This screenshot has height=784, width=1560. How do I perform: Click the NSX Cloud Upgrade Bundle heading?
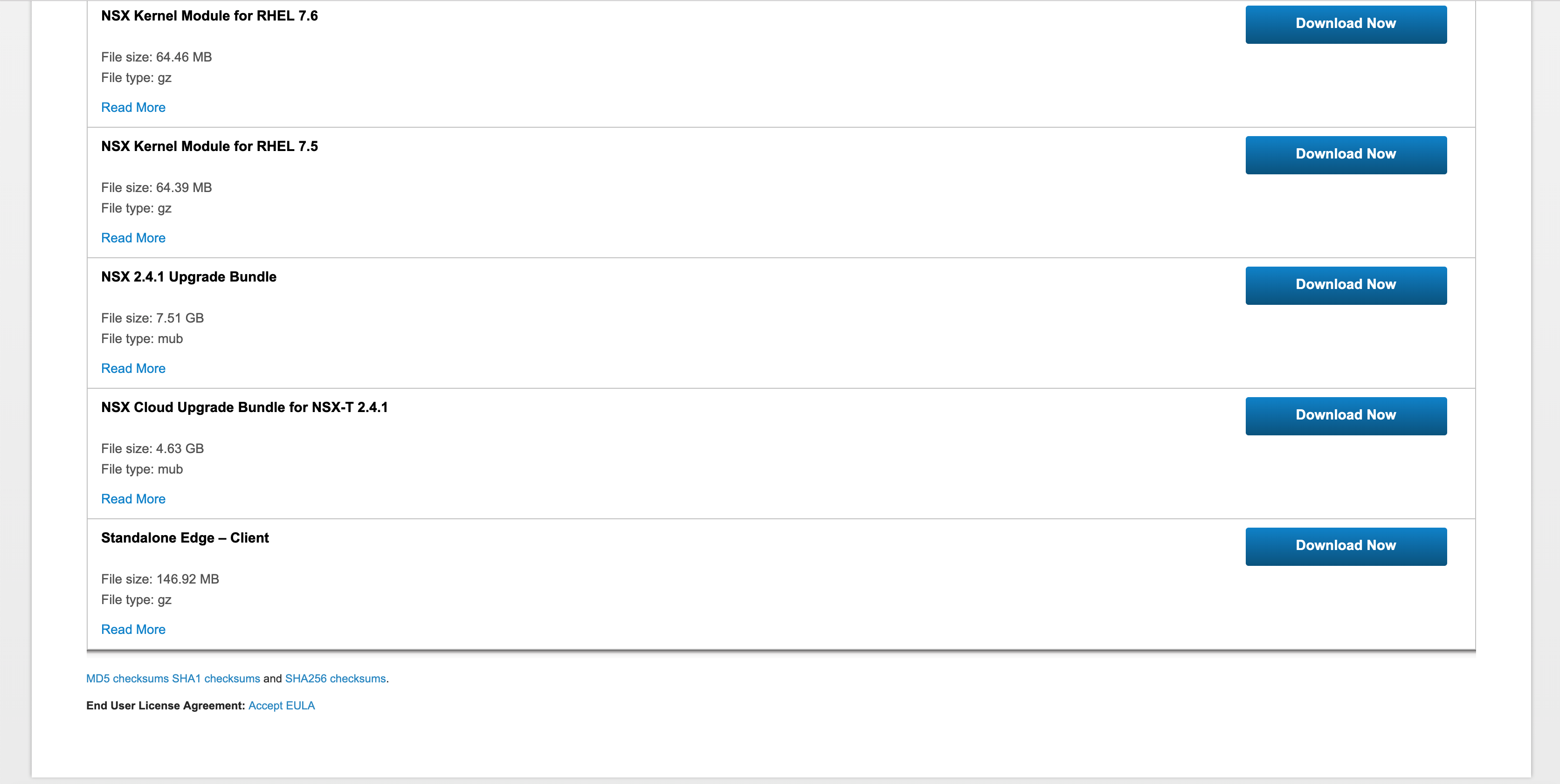pyautogui.click(x=244, y=407)
